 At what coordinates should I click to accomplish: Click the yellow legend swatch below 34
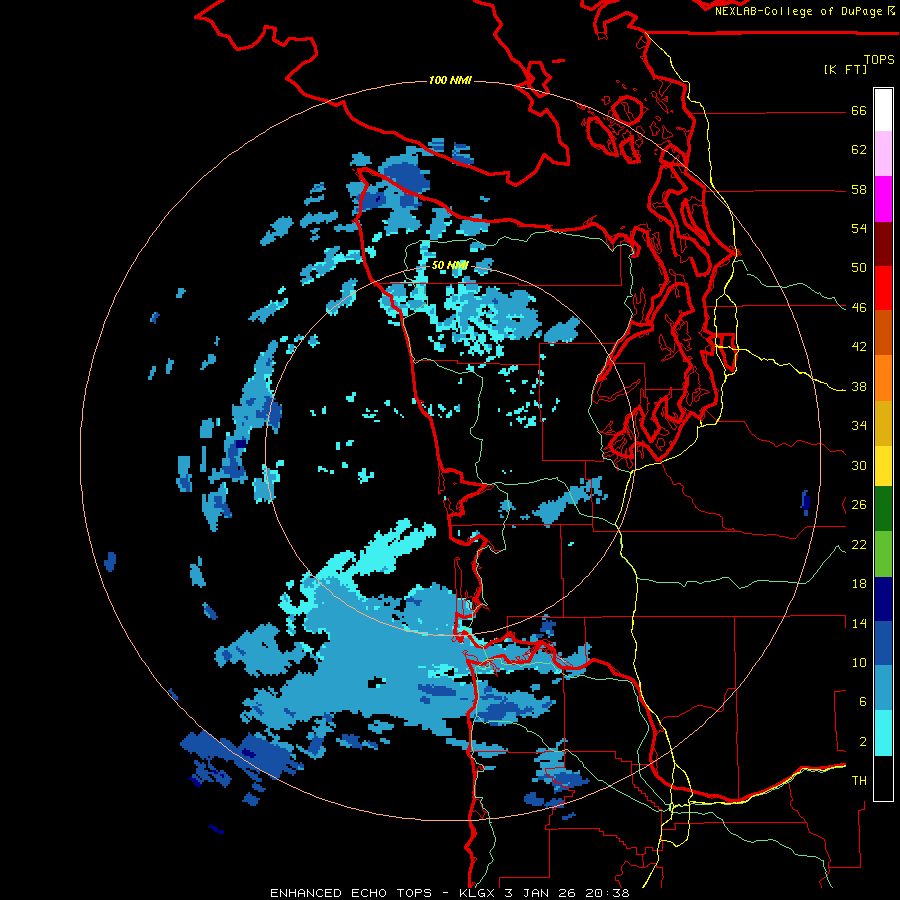coord(883,466)
